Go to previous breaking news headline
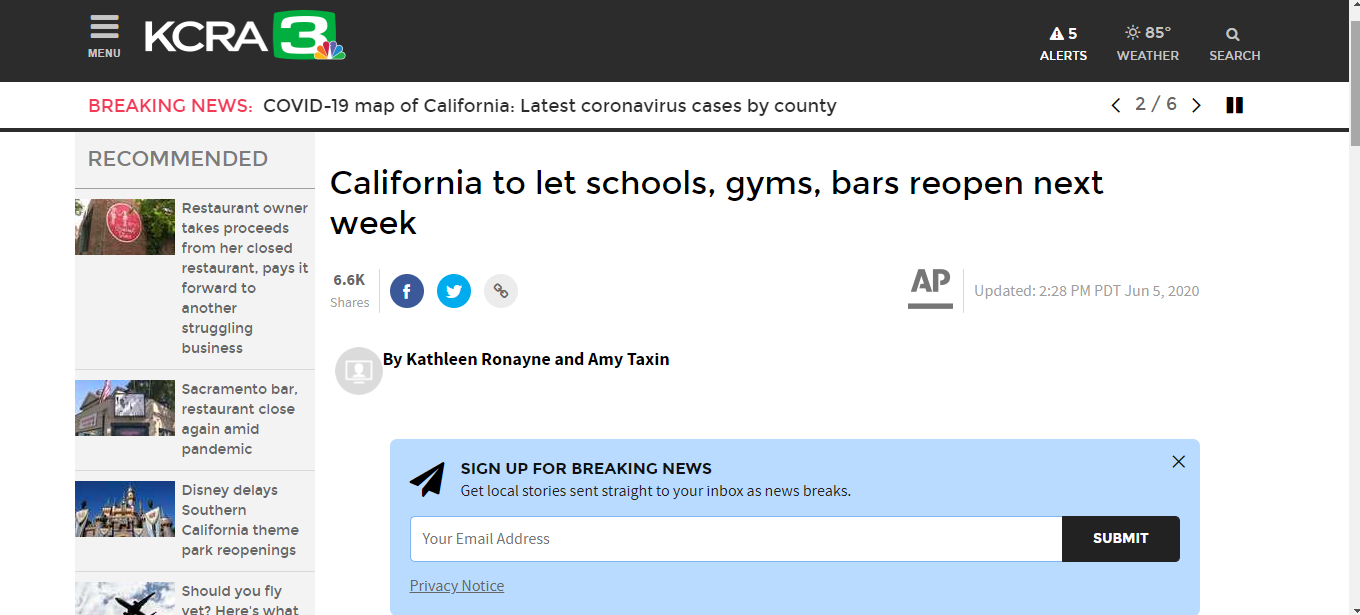The image size is (1360, 615). [x=1116, y=105]
